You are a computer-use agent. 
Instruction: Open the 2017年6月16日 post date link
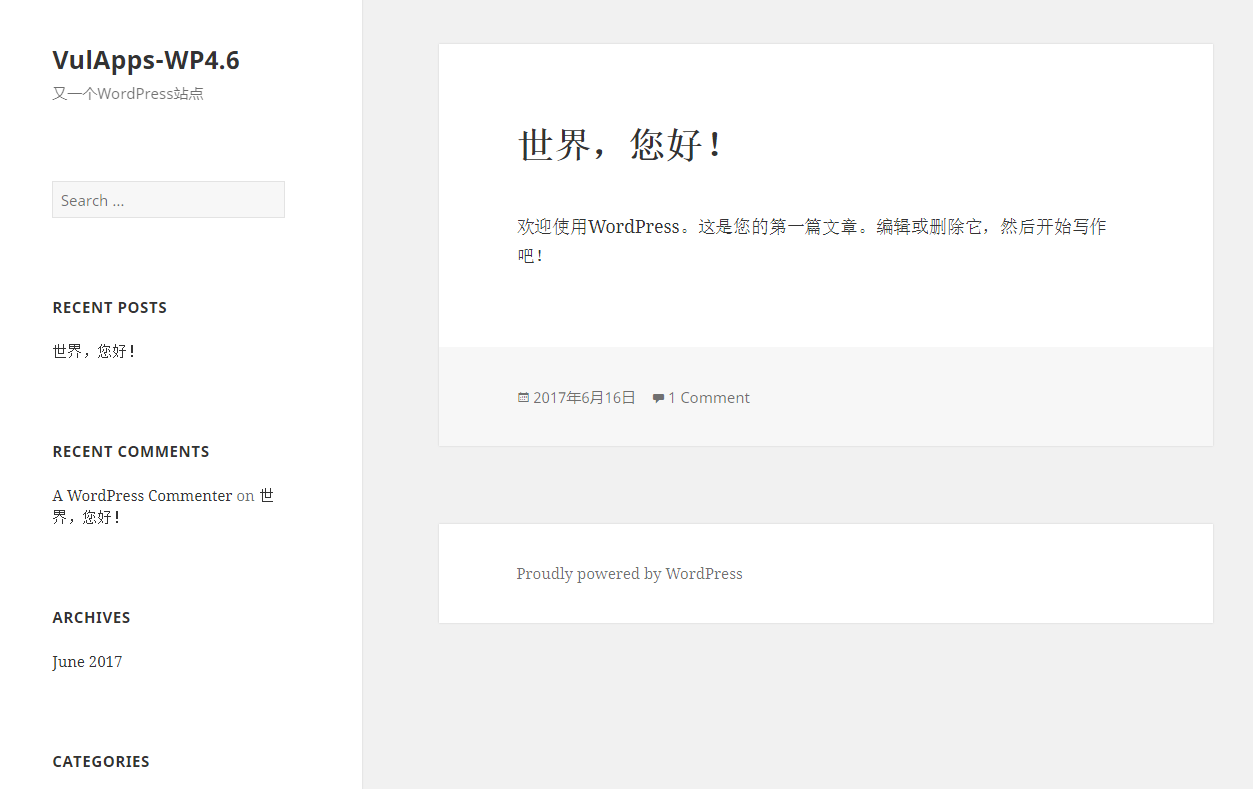tap(584, 397)
